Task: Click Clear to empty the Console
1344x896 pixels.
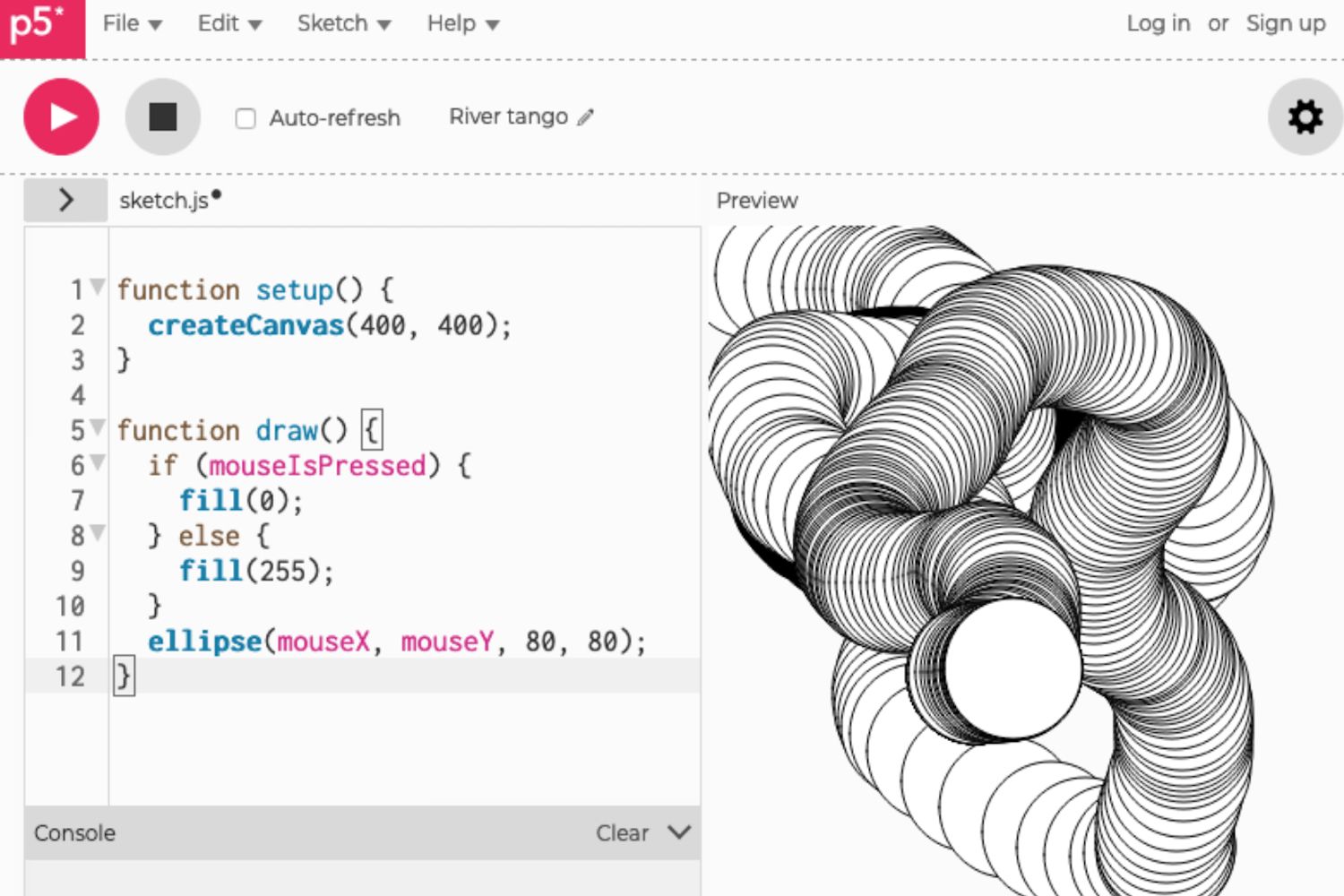Action: 622,832
